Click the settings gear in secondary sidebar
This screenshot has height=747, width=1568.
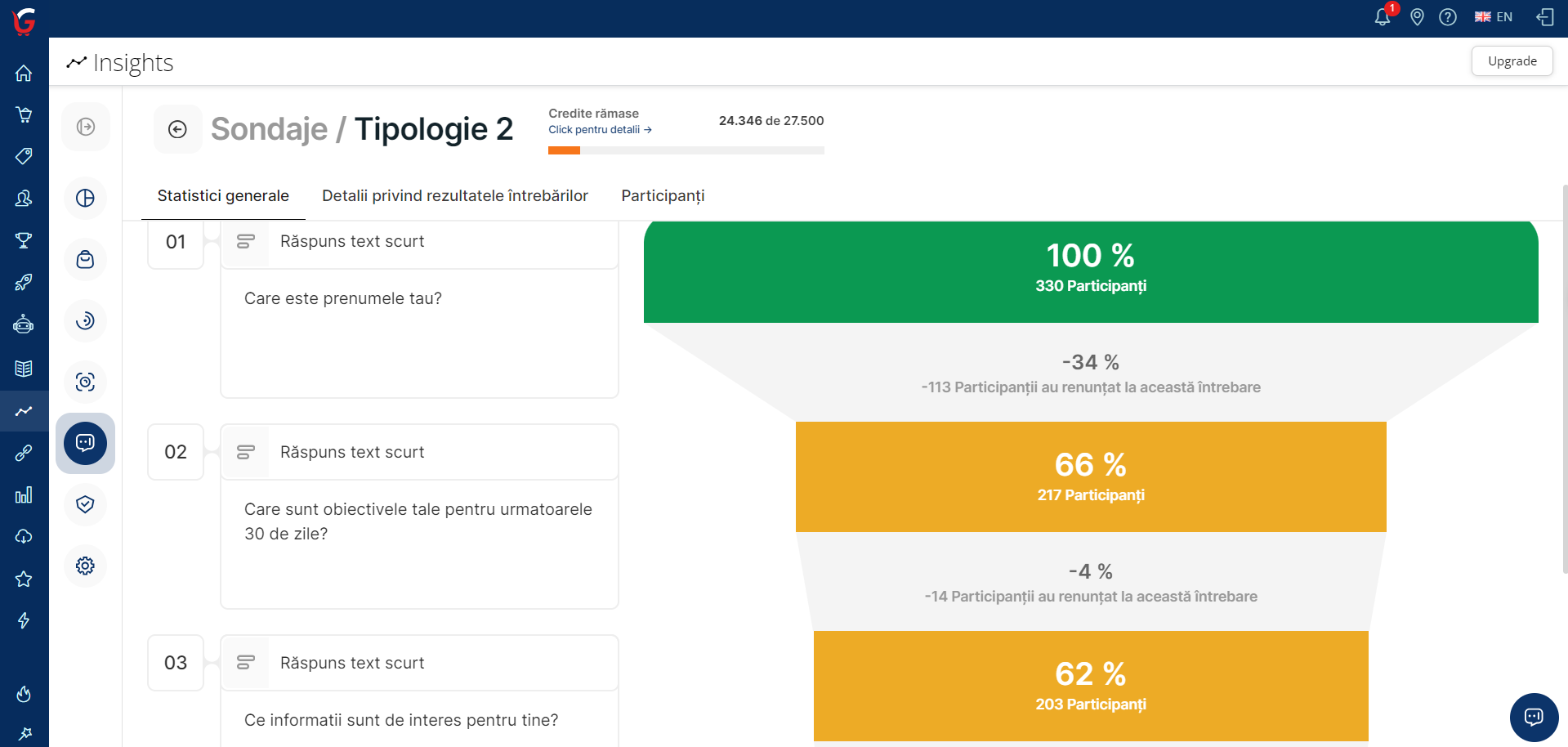pos(85,566)
